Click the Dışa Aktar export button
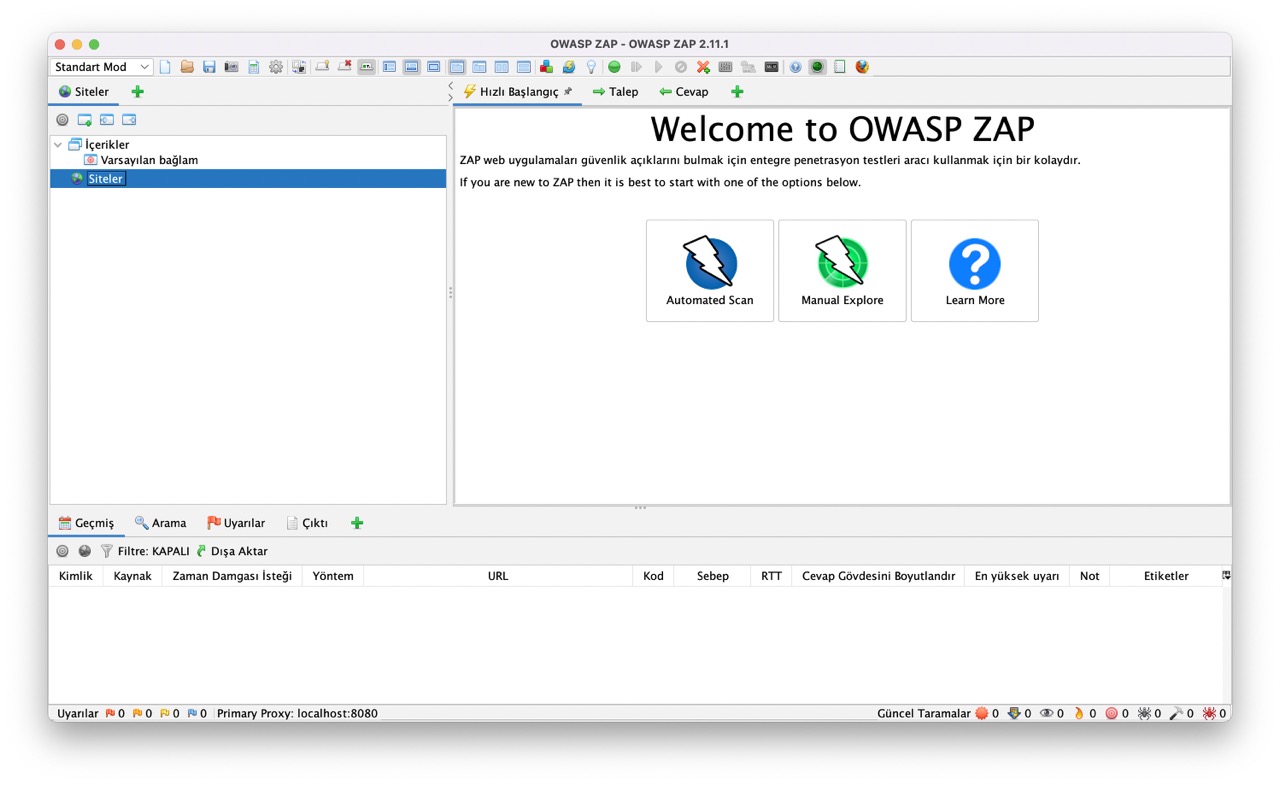 click(x=232, y=551)
